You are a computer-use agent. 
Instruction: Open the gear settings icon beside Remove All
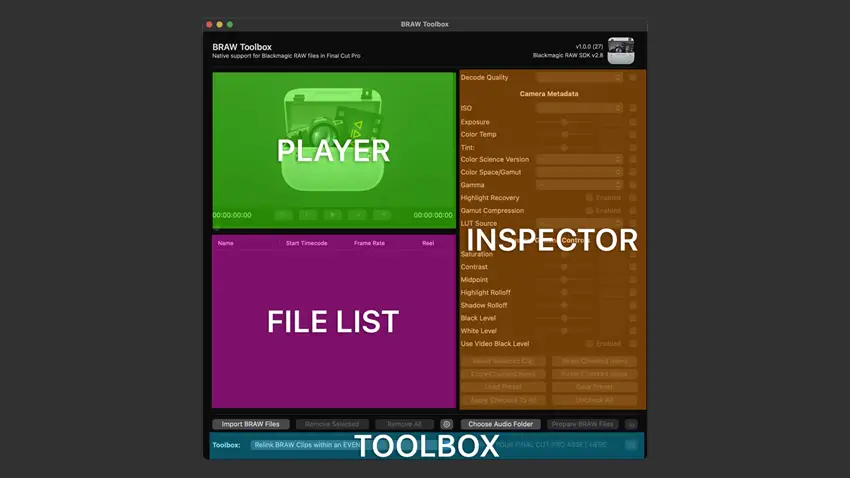click(x=446, y=424)
